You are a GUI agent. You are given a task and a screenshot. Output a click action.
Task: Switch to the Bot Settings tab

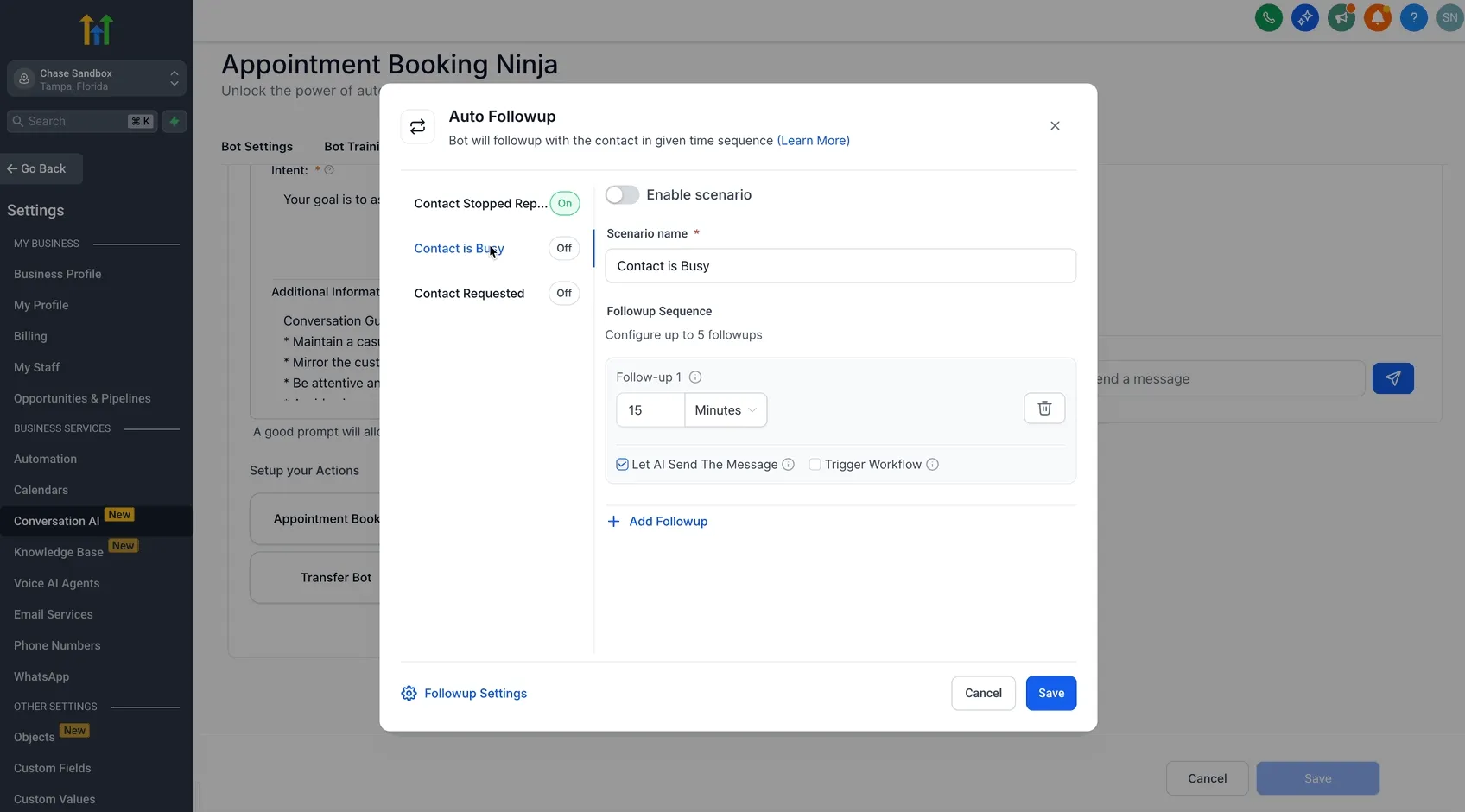click(x=257, y=147)
